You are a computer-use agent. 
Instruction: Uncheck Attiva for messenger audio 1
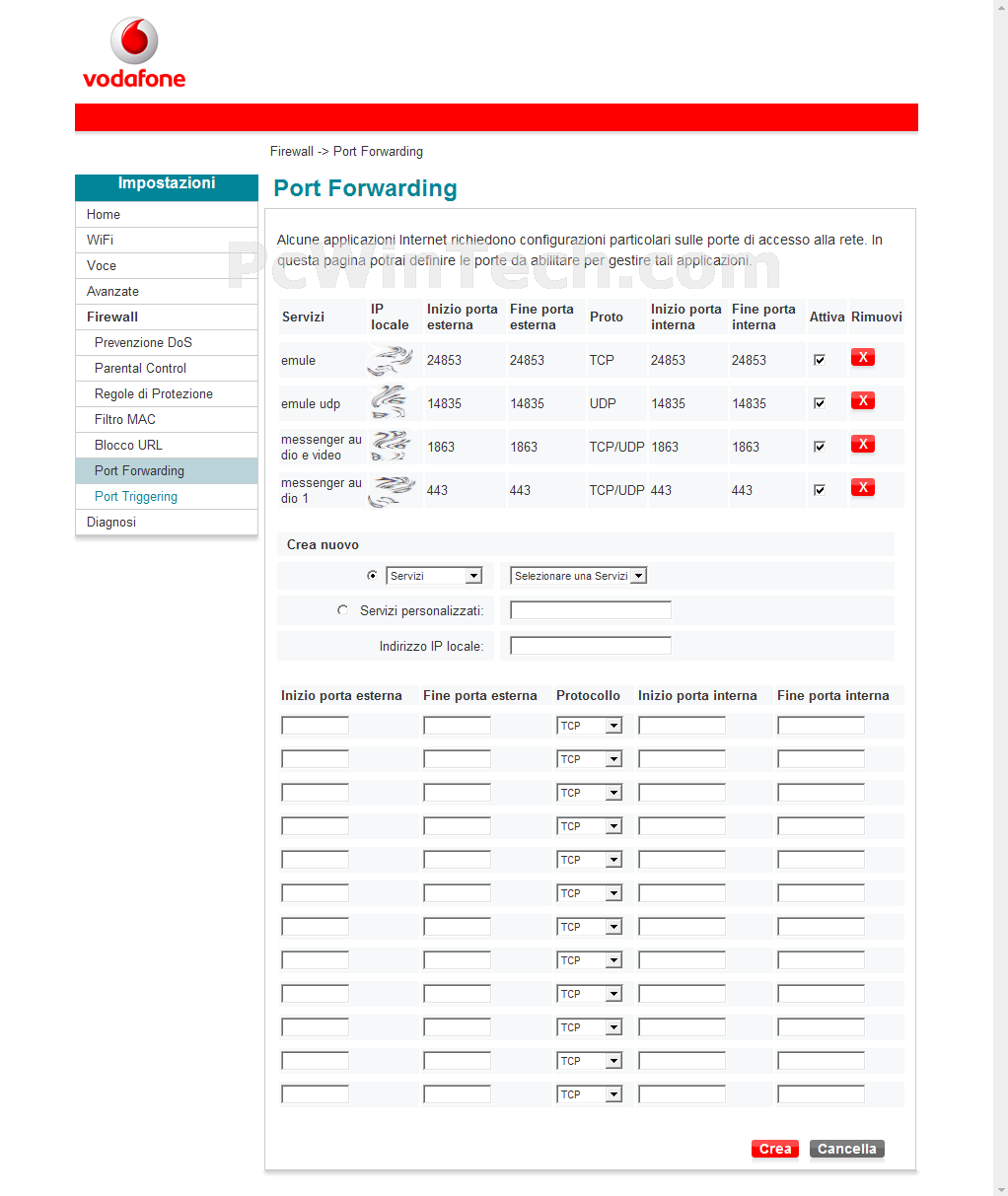pos(819,490)
